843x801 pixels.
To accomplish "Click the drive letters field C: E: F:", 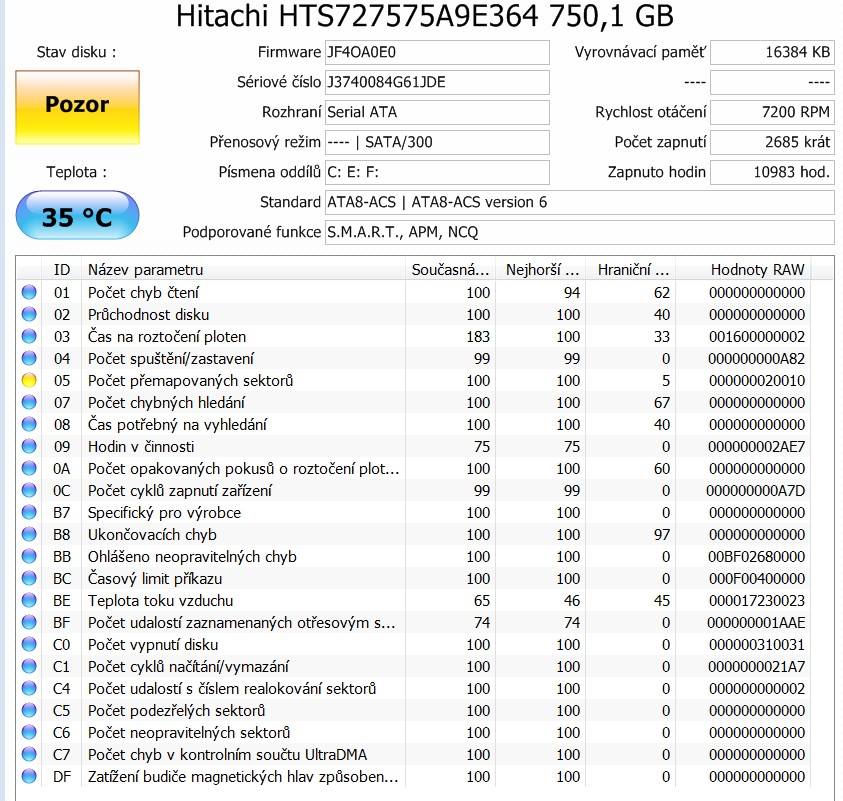I will pos(437,172).
